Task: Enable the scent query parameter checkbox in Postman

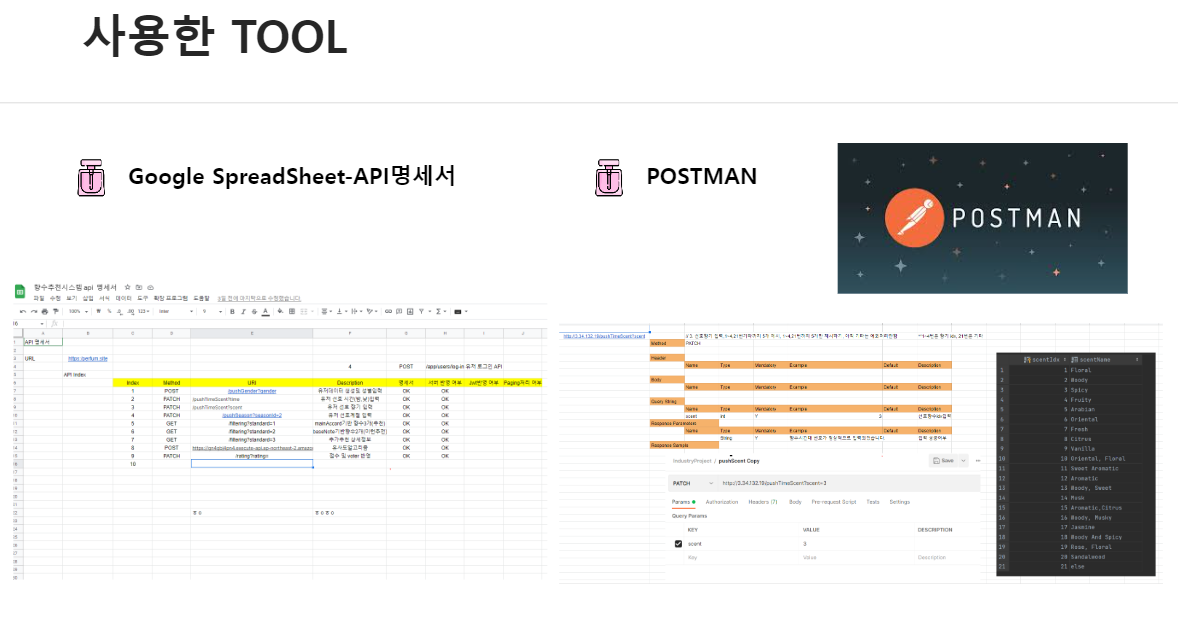Action: [x=678, y=543]
